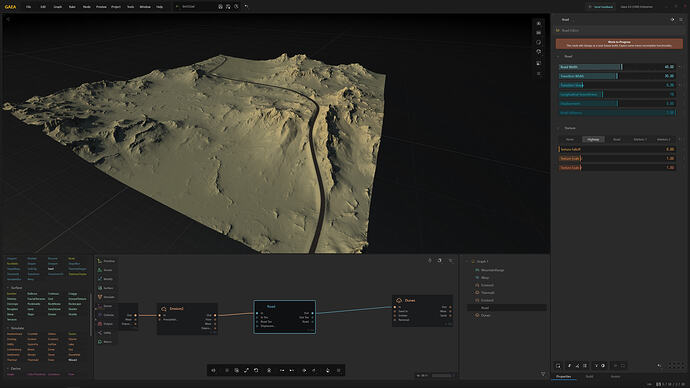Open the Window menu
Image resolution: width=690 pixels, height=388 pixels.
coord(145,7)
